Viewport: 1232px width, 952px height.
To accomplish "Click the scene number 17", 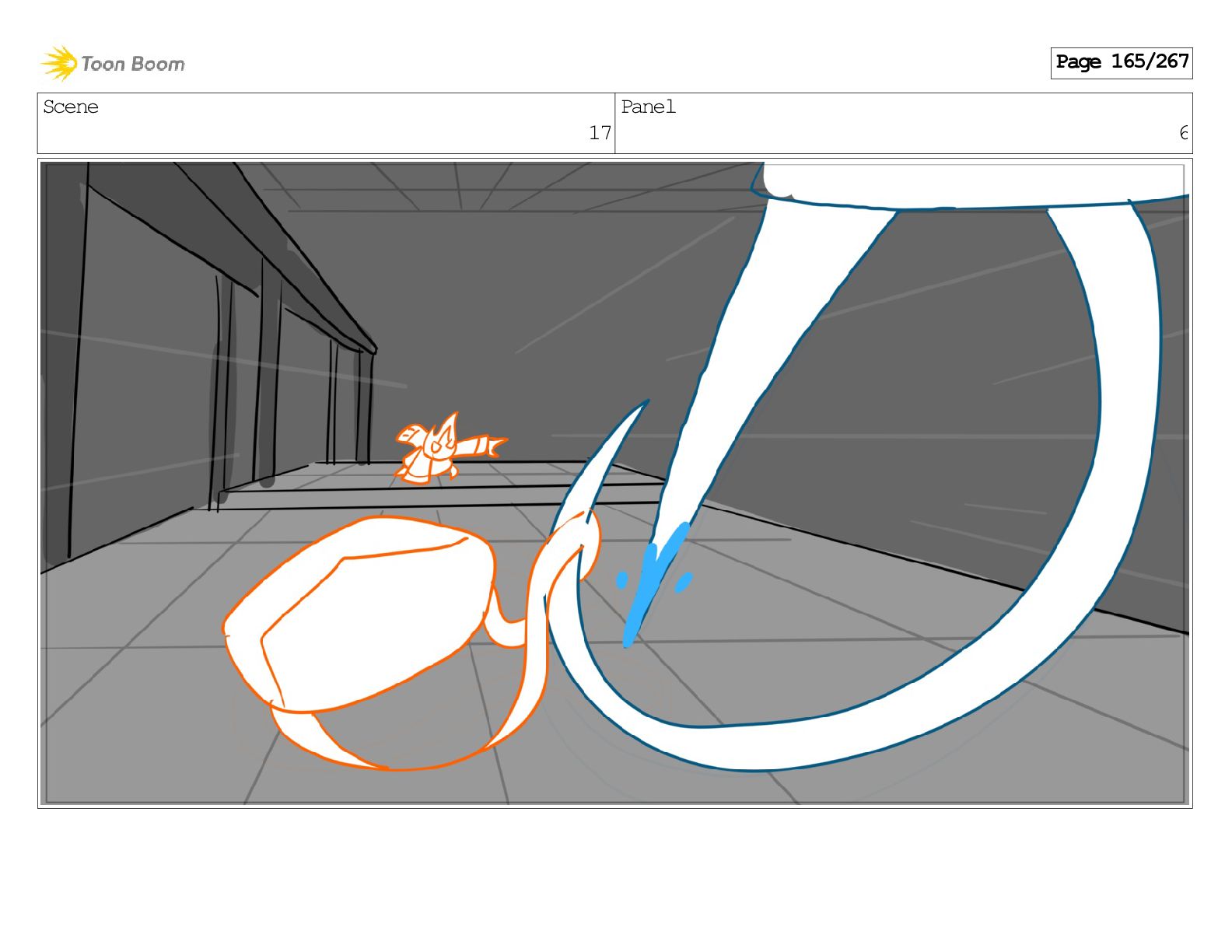I will pyautogui.click(x=600, y=133).
